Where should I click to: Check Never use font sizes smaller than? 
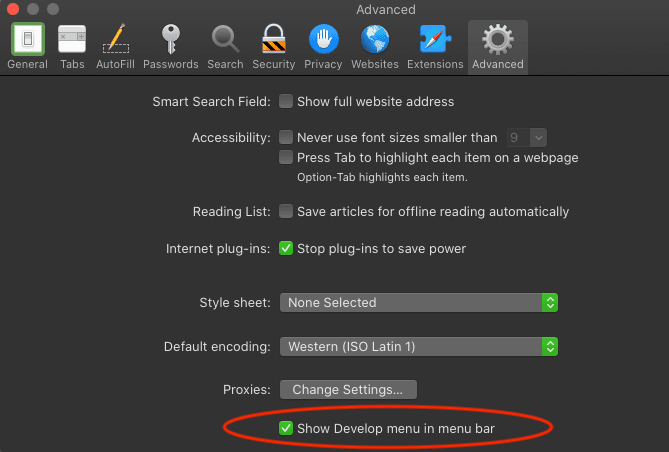(286, 138)
